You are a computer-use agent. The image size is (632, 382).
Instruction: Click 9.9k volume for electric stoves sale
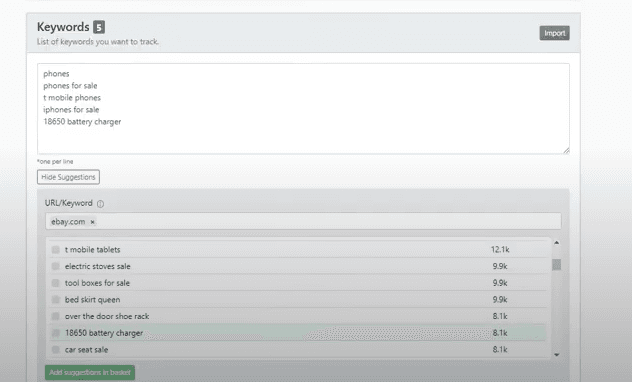pos(500,266)
